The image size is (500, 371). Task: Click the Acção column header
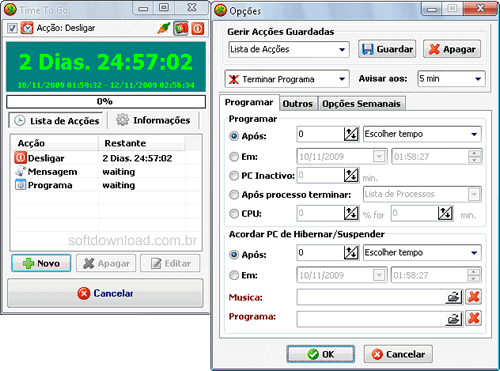54,143
